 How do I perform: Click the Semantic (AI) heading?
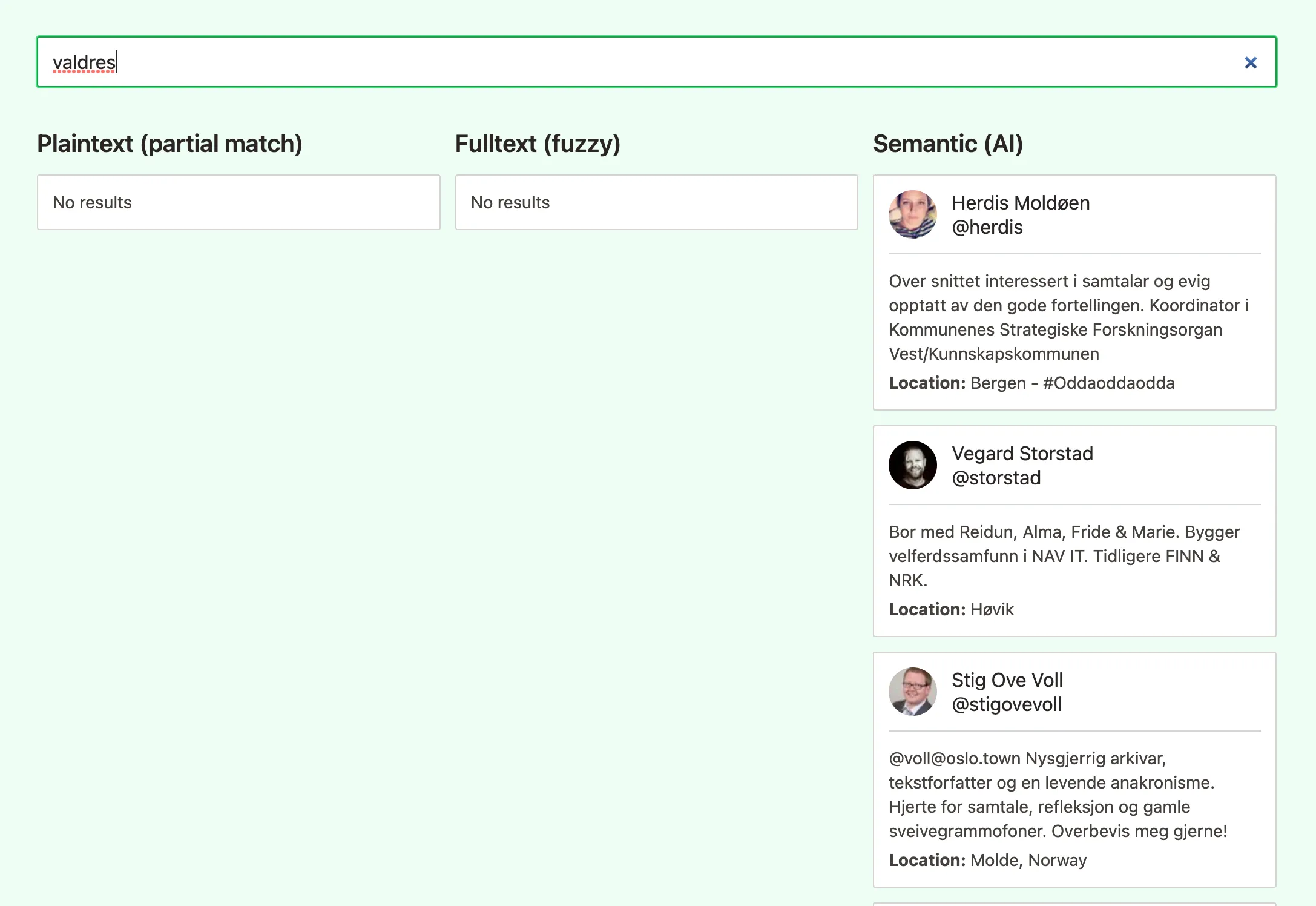click(948, 144)
